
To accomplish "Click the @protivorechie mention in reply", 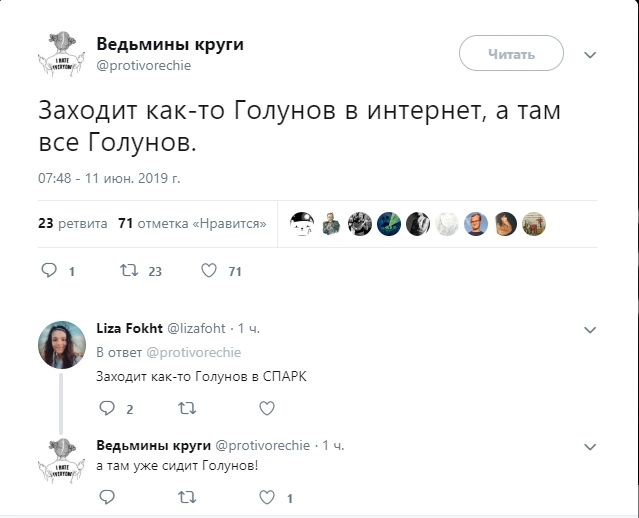I will pyautogui.click(x=193, y=353).
